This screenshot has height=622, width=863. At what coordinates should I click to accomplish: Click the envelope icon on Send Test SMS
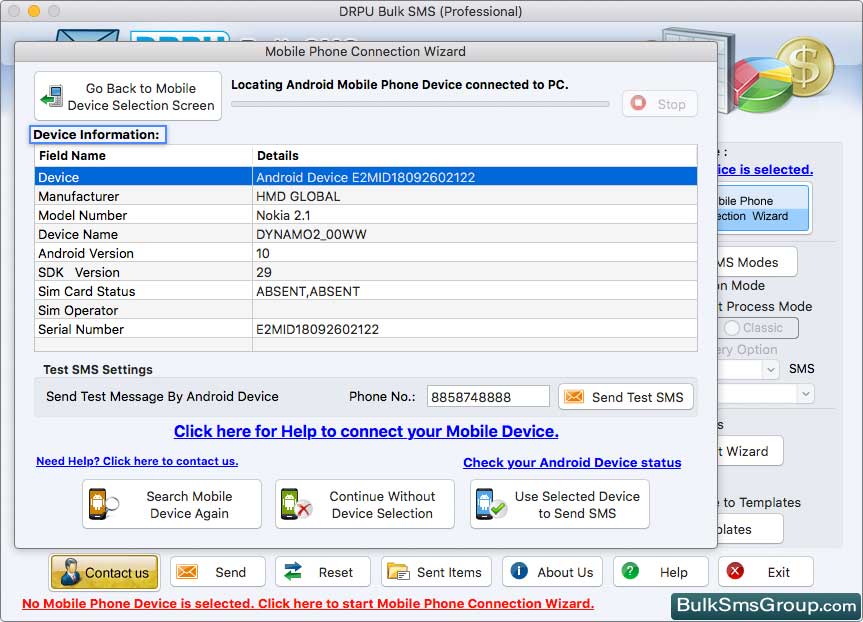coord(573,396)
